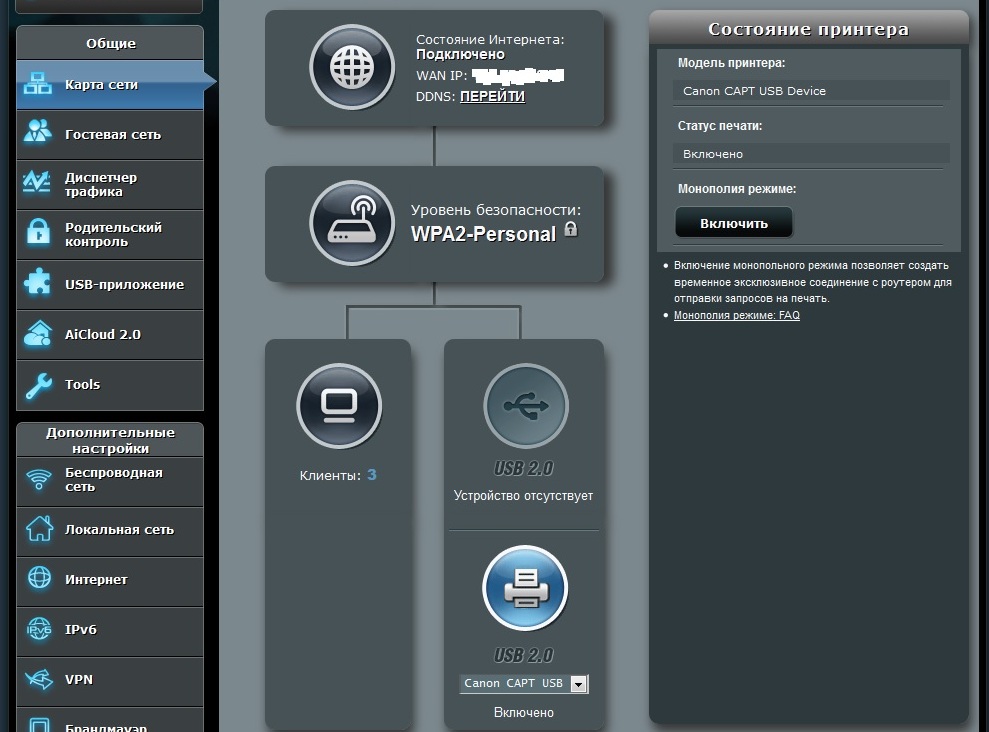989x732 pixels.
Task: Open Карта сети menu item
Action: tap(101, 85)
